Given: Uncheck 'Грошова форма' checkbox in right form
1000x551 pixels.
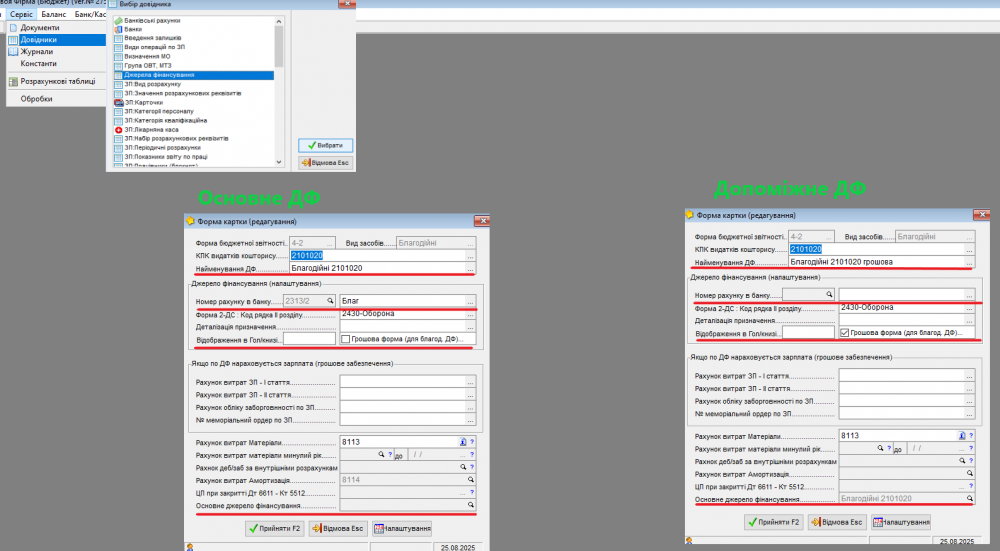Looking at the screenshot, I should point(845,332).
